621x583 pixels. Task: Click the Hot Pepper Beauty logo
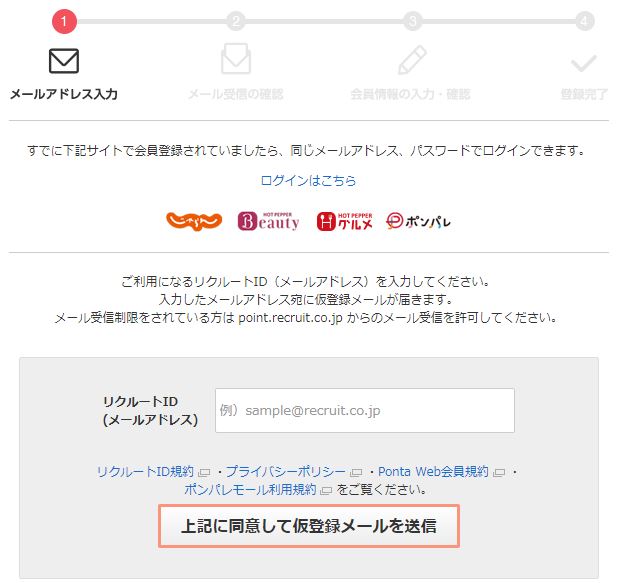click(269, 221)
